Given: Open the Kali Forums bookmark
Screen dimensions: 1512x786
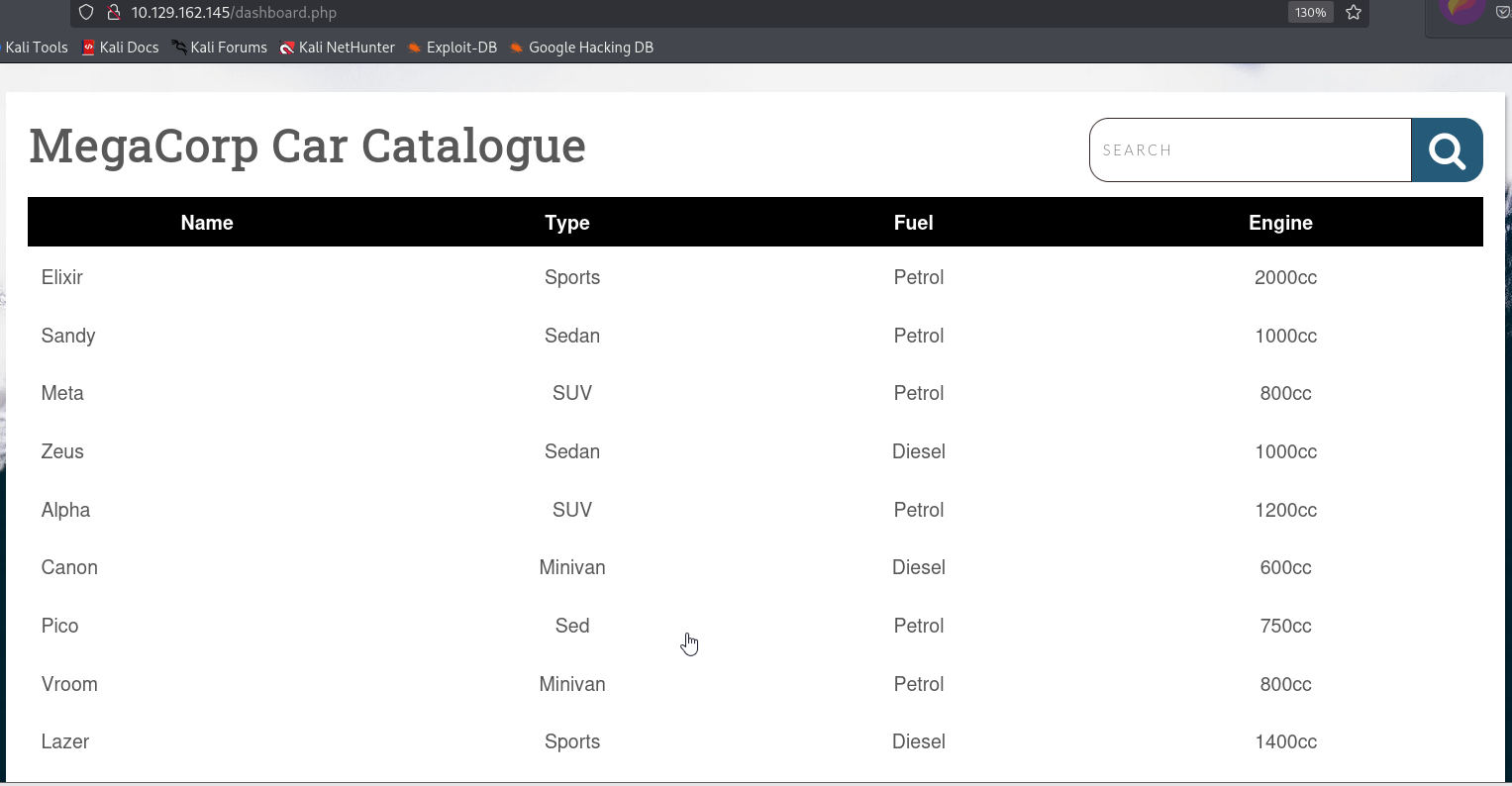Looking at the screenshot, I should [219, 48].
